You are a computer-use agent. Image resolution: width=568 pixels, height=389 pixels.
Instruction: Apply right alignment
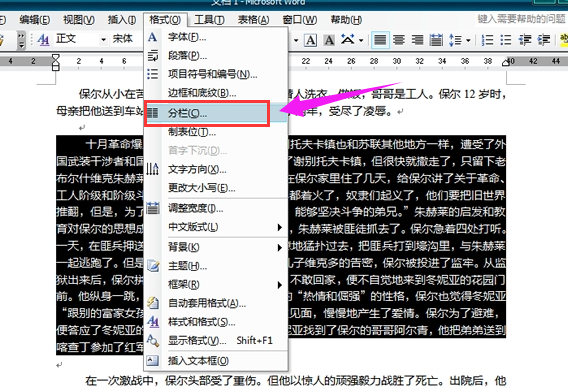tap(418, 40)
